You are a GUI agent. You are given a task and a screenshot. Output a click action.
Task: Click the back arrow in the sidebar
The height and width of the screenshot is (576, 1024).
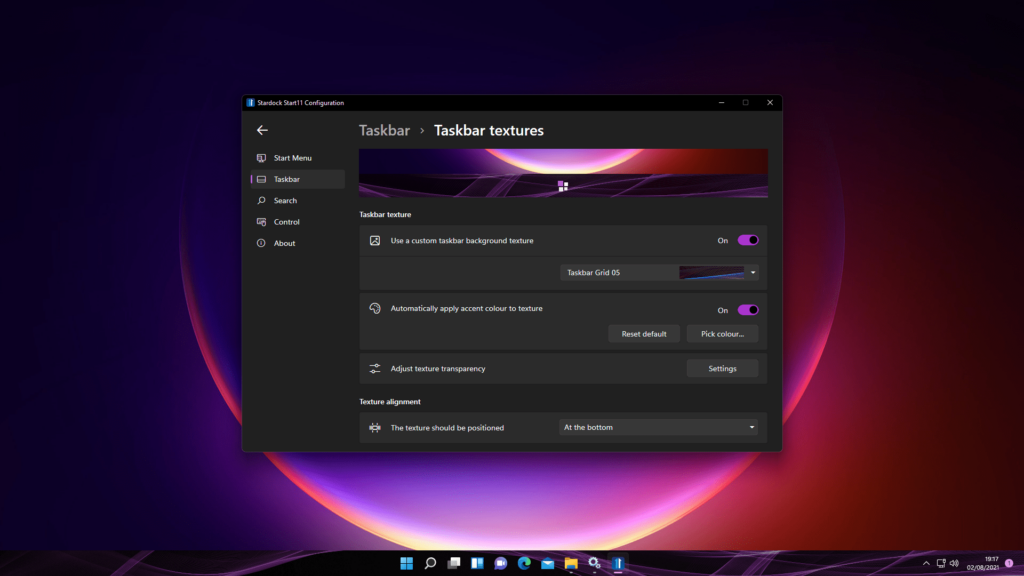tap(262, 130)
